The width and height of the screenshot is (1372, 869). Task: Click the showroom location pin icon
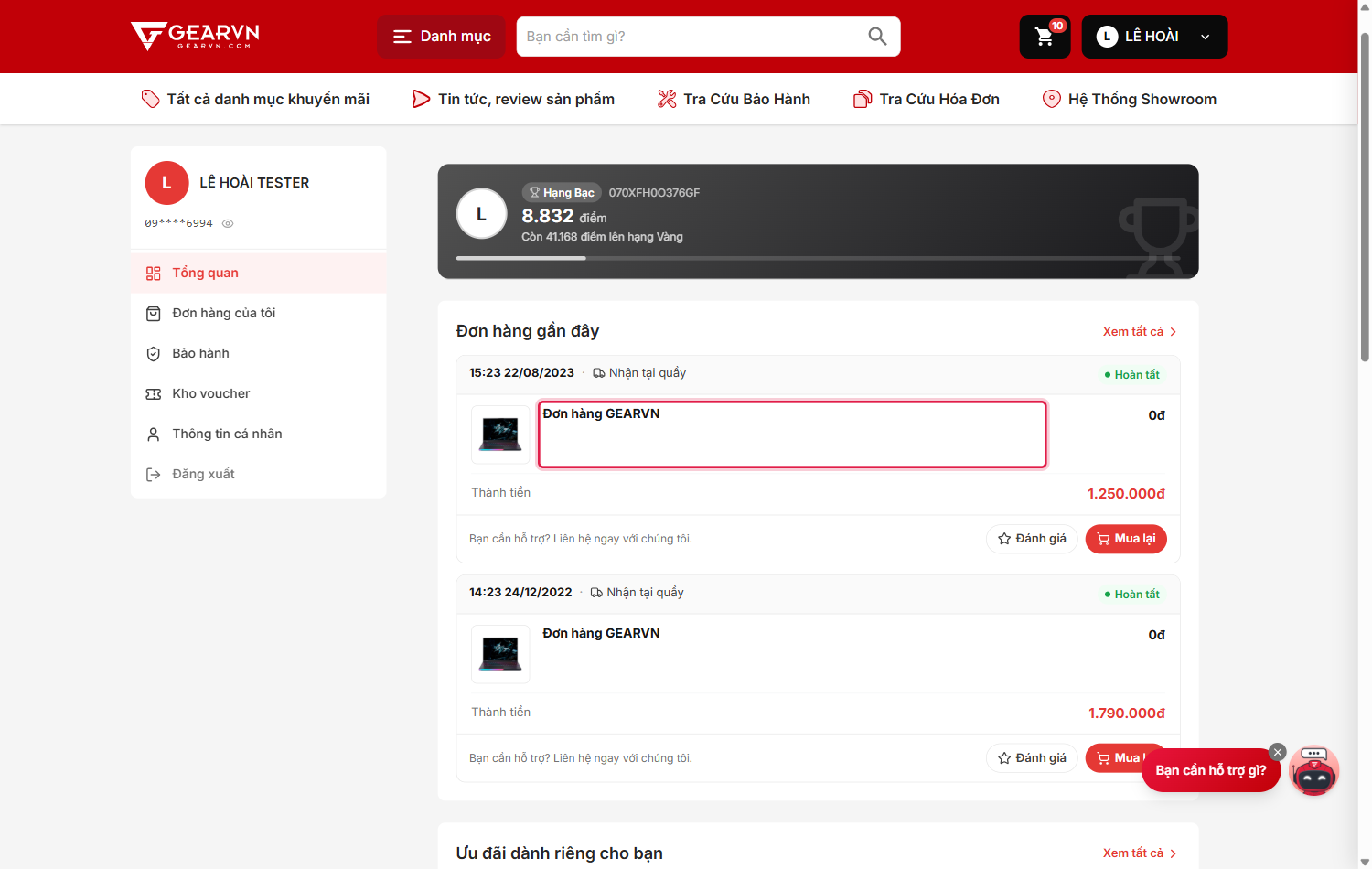(x=1052, y=99)
